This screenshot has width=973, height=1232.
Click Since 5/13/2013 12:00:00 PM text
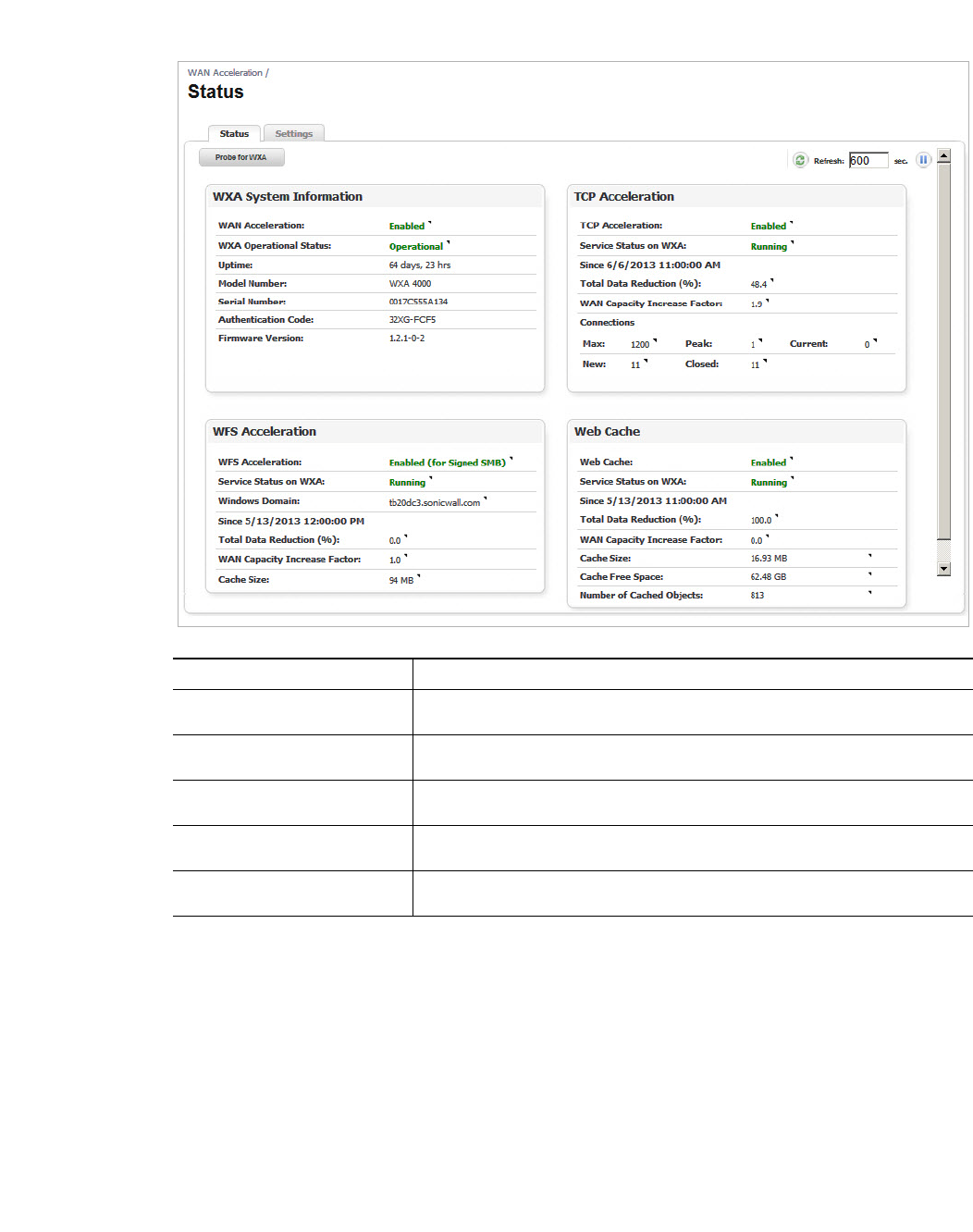pyautogui.click(x=291, y=522)
